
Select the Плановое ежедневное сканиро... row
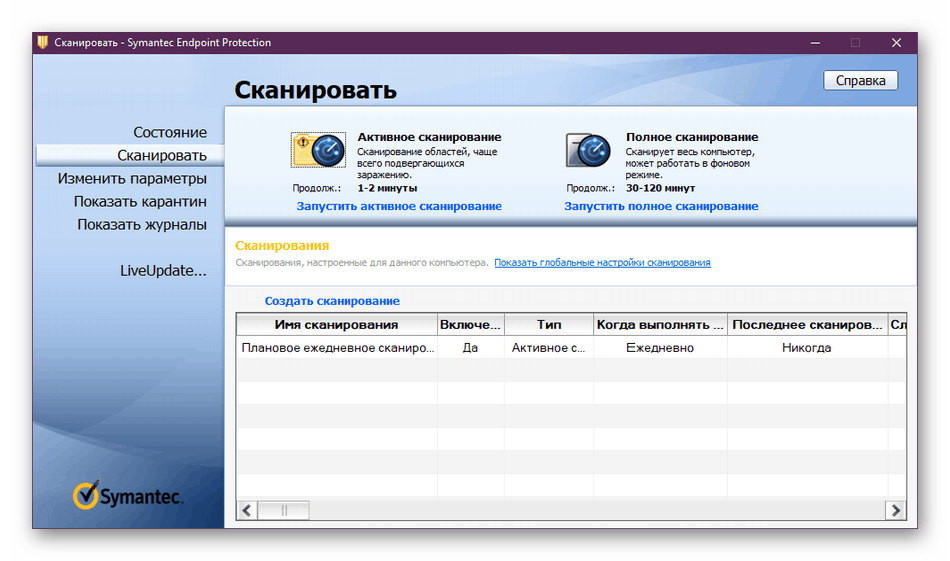point(571,348)
